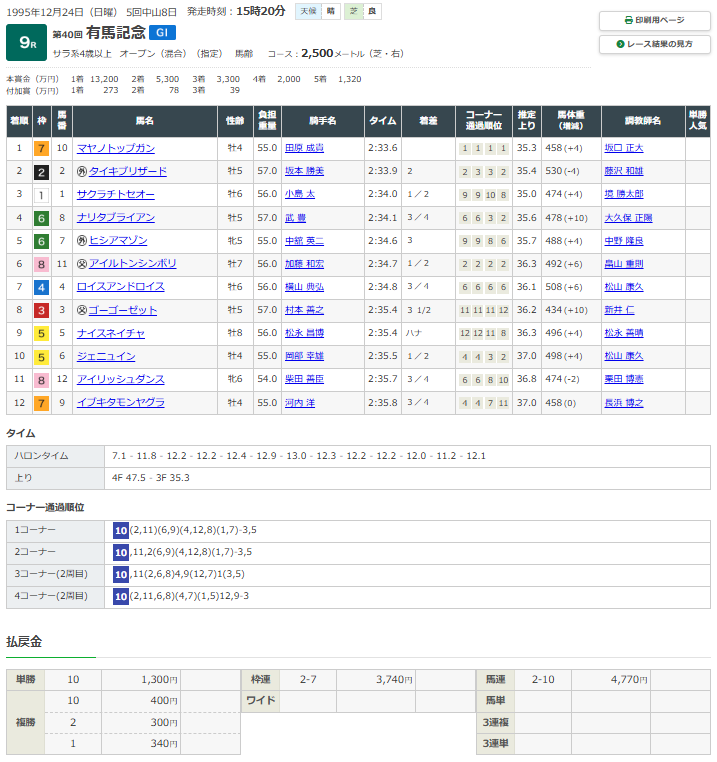Click the 払戻金 section heading
The width and height of the screenshot is (717, 762).
coord(24,642)
